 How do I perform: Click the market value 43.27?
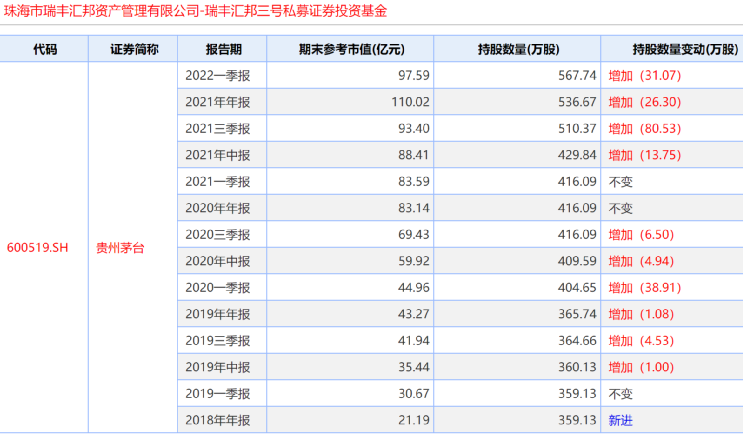click(414, 314)
